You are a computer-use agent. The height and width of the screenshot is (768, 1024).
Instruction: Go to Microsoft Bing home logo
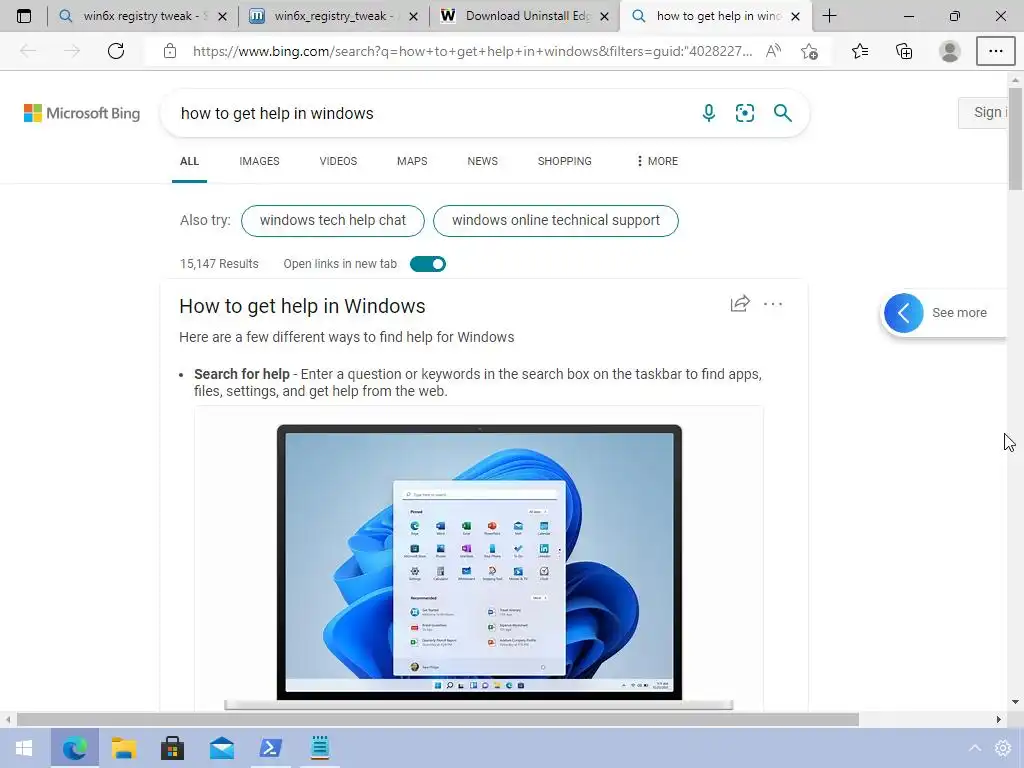click(82, 113)
